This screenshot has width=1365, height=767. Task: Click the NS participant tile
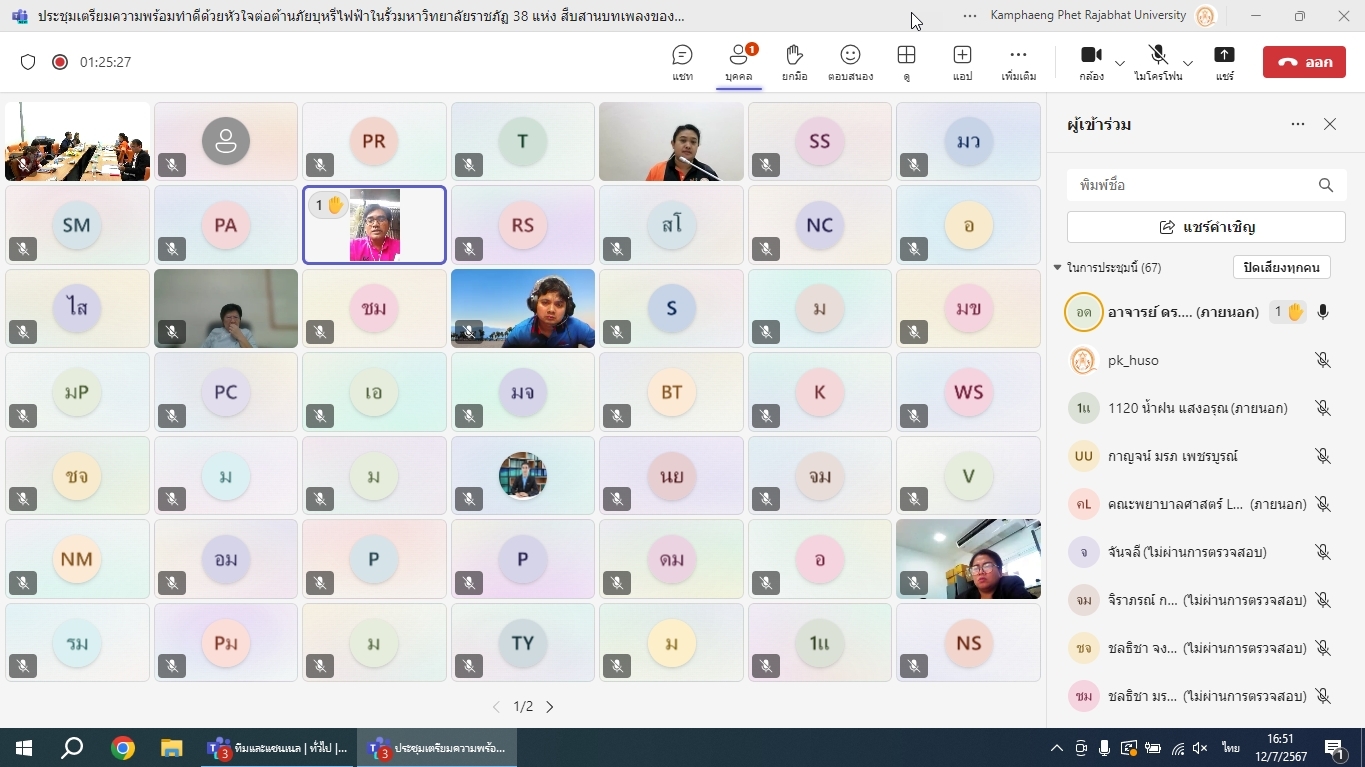[x=968, y=643]
